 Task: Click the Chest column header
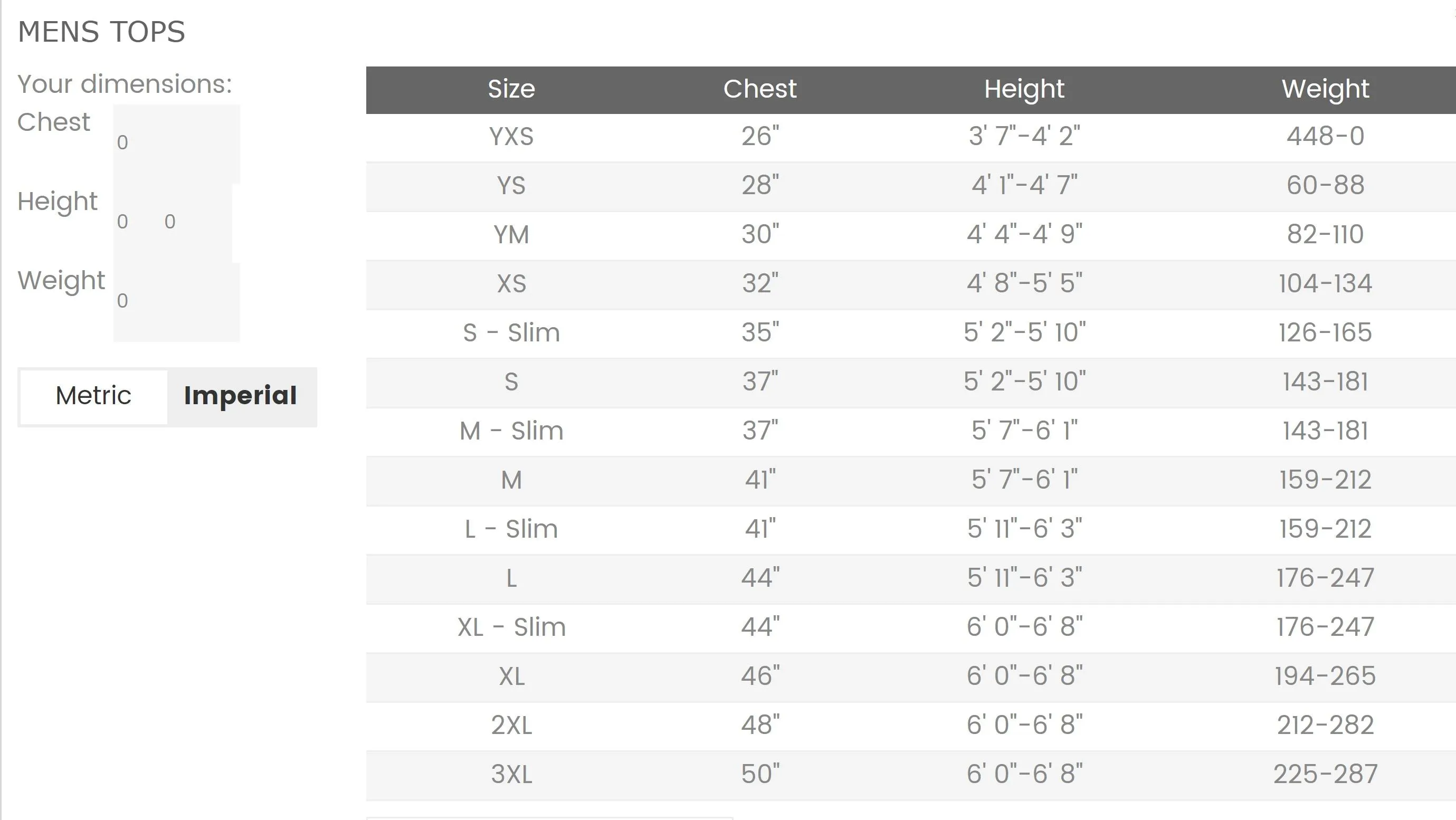click(759, 89)
